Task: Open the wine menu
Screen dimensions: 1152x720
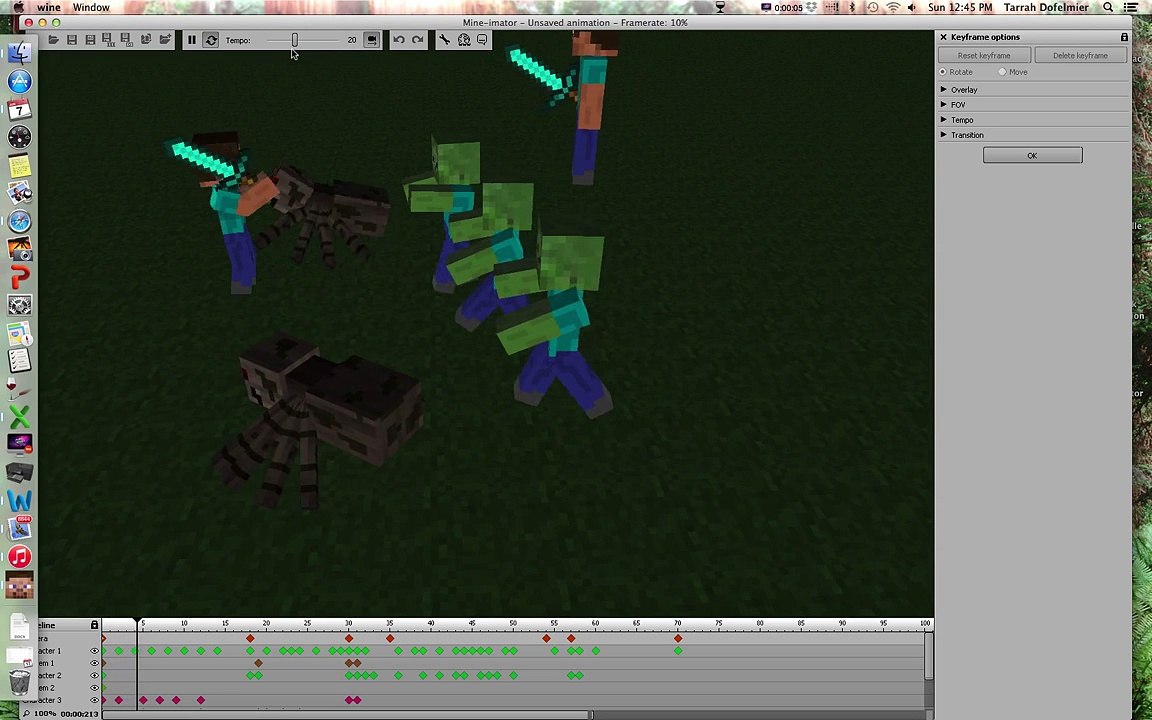Action: click(x=48, y=7)
